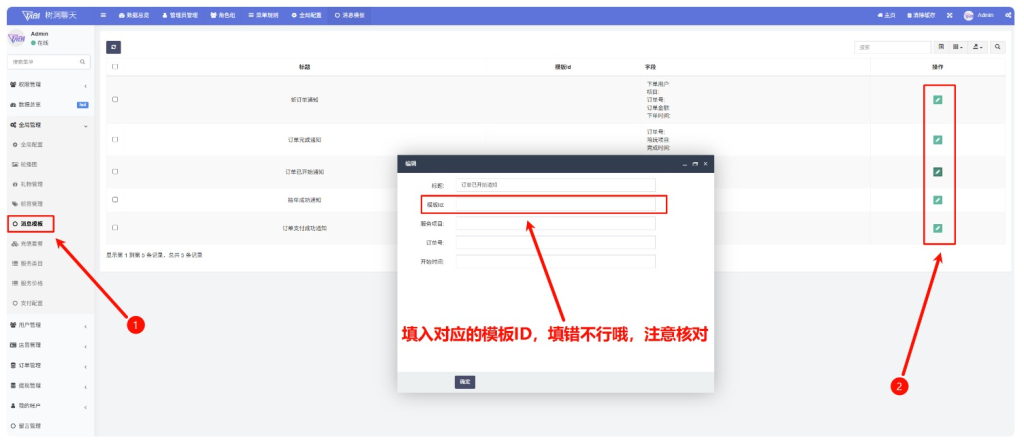
Task: Open the columns dropdown in table toolbar
Action: coord(957,47)
